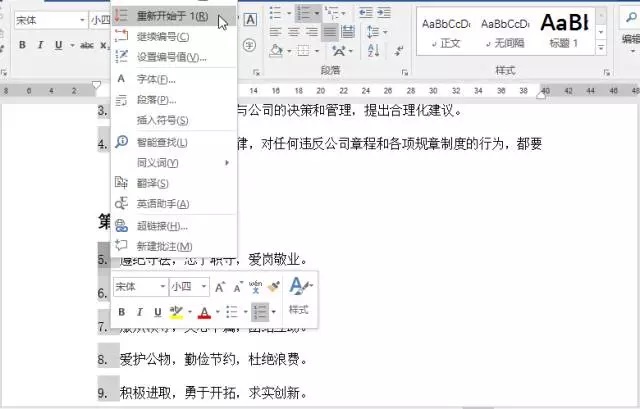Click the sort A-Z icon in paragraph group
Screen dimensions: 640x409
(373, 51)
